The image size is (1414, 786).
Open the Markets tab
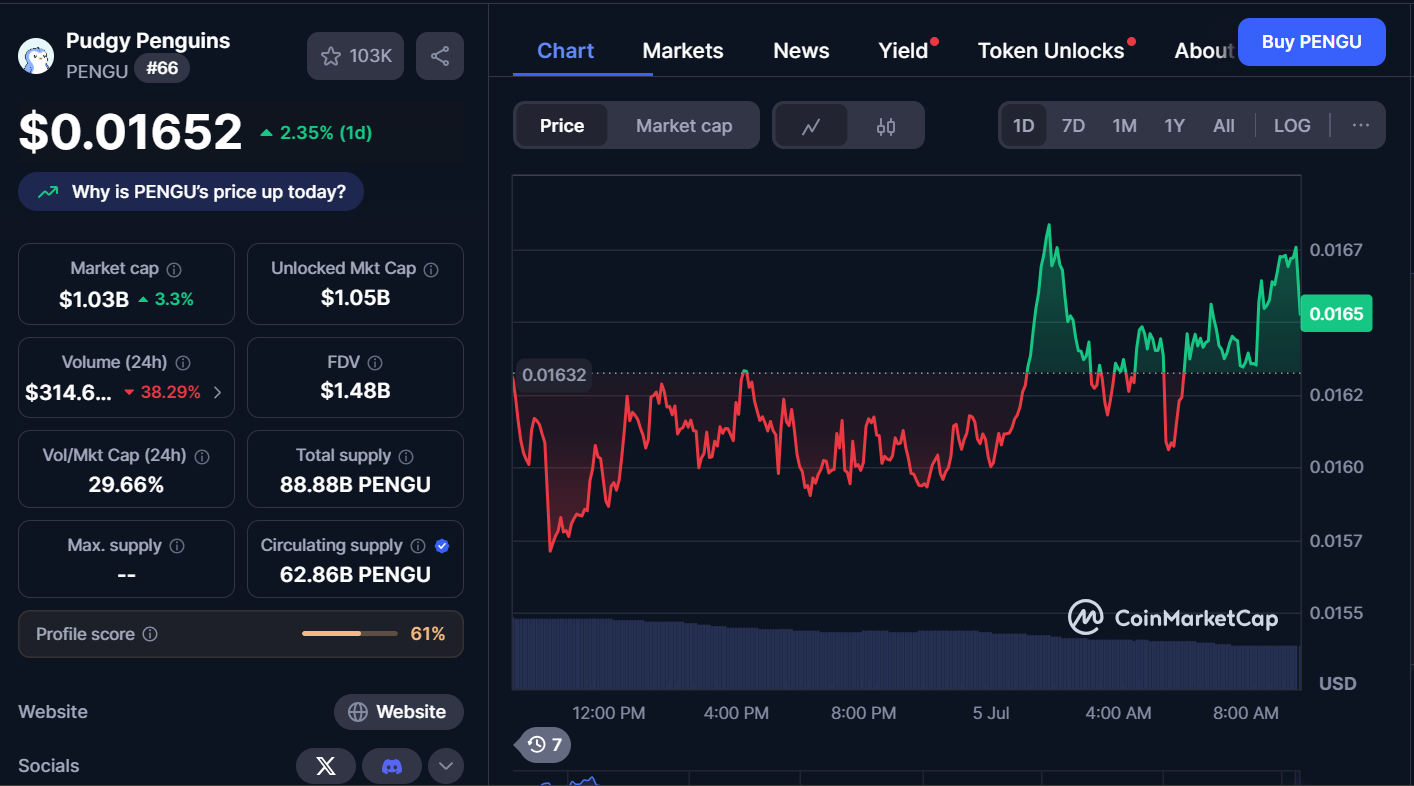click(x=683, y=51)
